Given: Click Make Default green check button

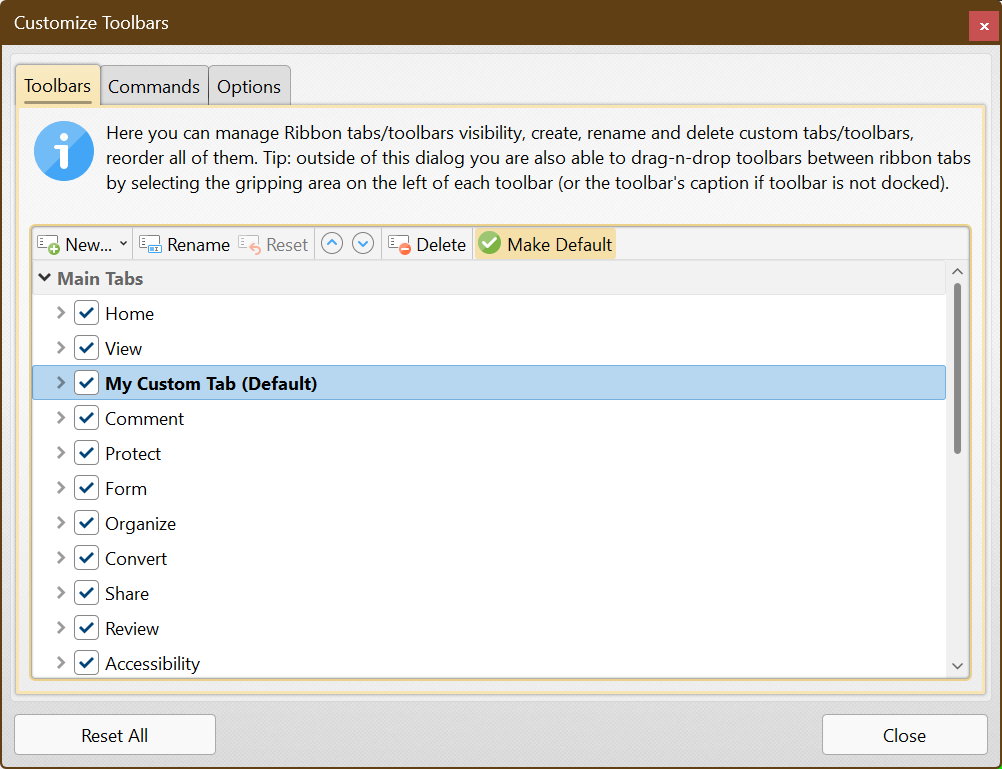Looking at the screenshot, I should pyautogui.click(x=545, y=245).
